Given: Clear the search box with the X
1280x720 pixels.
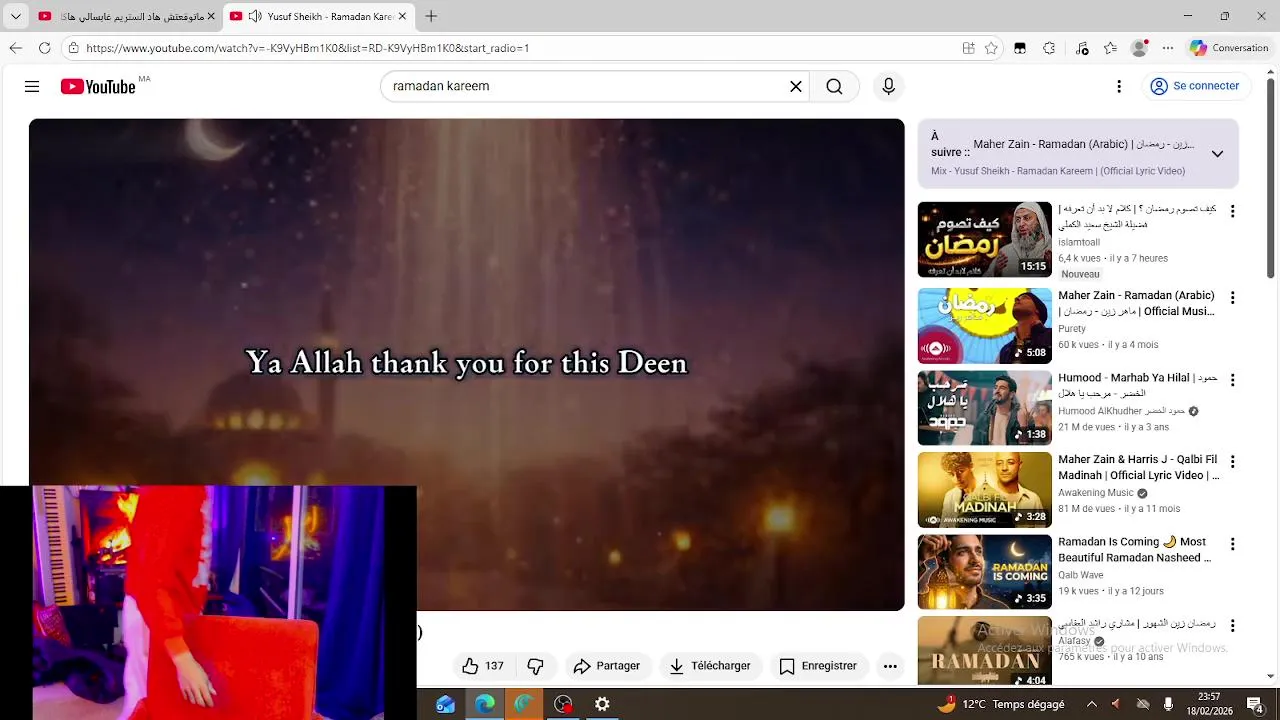Looking at the screenshot, I should coord(796,87).
